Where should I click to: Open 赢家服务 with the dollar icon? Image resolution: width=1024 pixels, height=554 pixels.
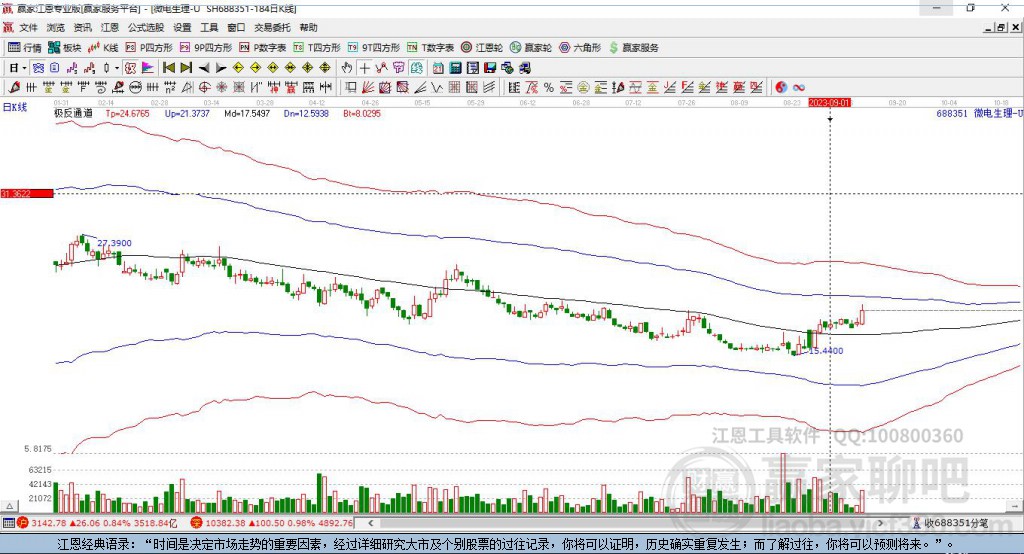pyautogui.click(x=633, y=48)
